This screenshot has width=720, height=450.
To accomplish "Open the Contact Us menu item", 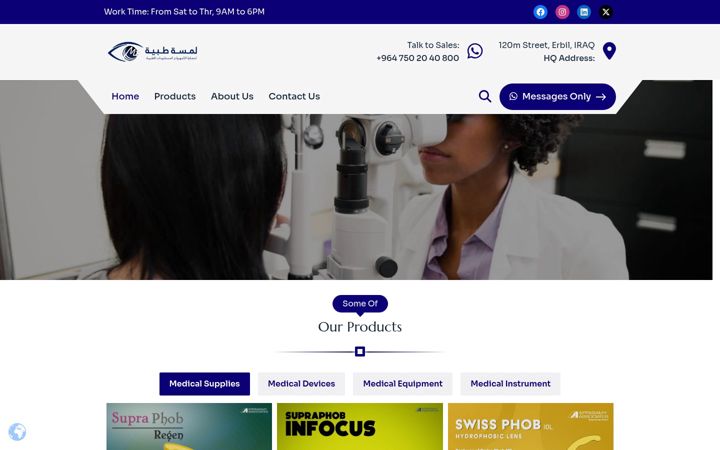I will tap(294, 96).
